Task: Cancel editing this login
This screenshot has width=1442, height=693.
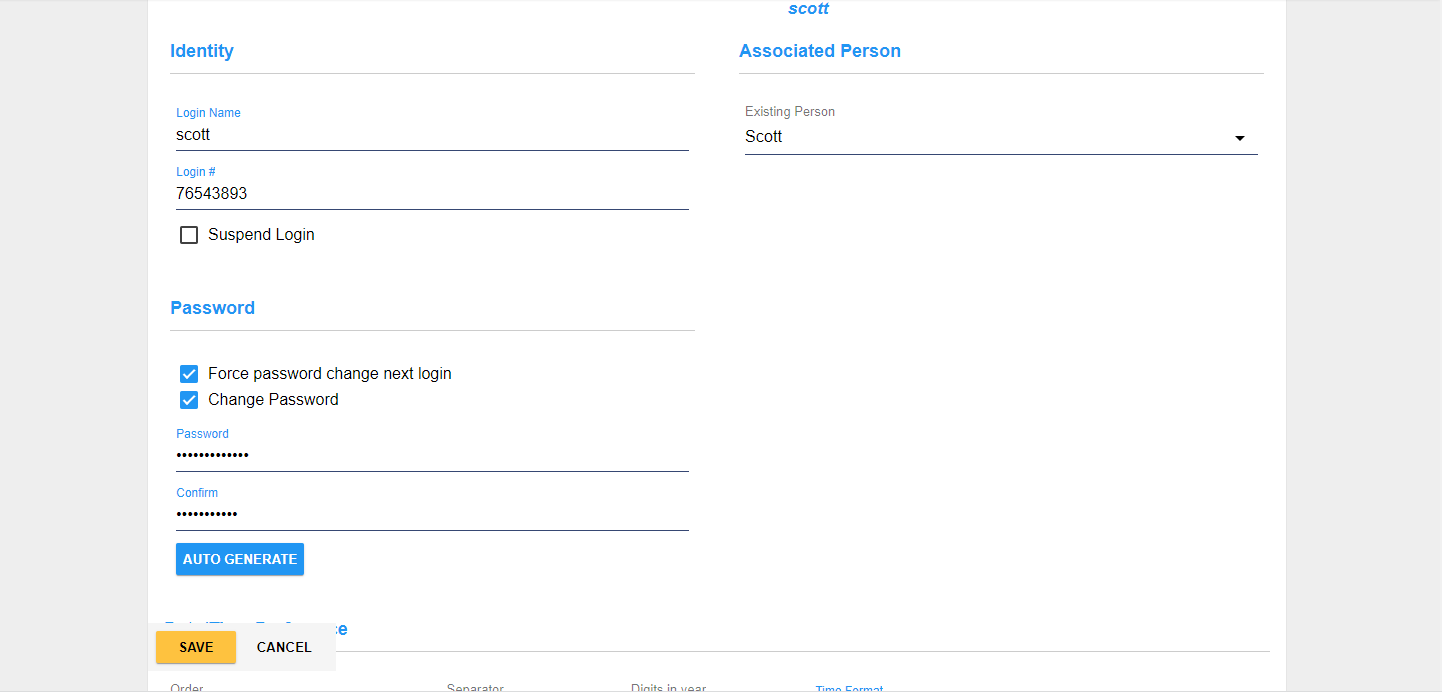Action: pyautogui.click(x=284, y=647)
